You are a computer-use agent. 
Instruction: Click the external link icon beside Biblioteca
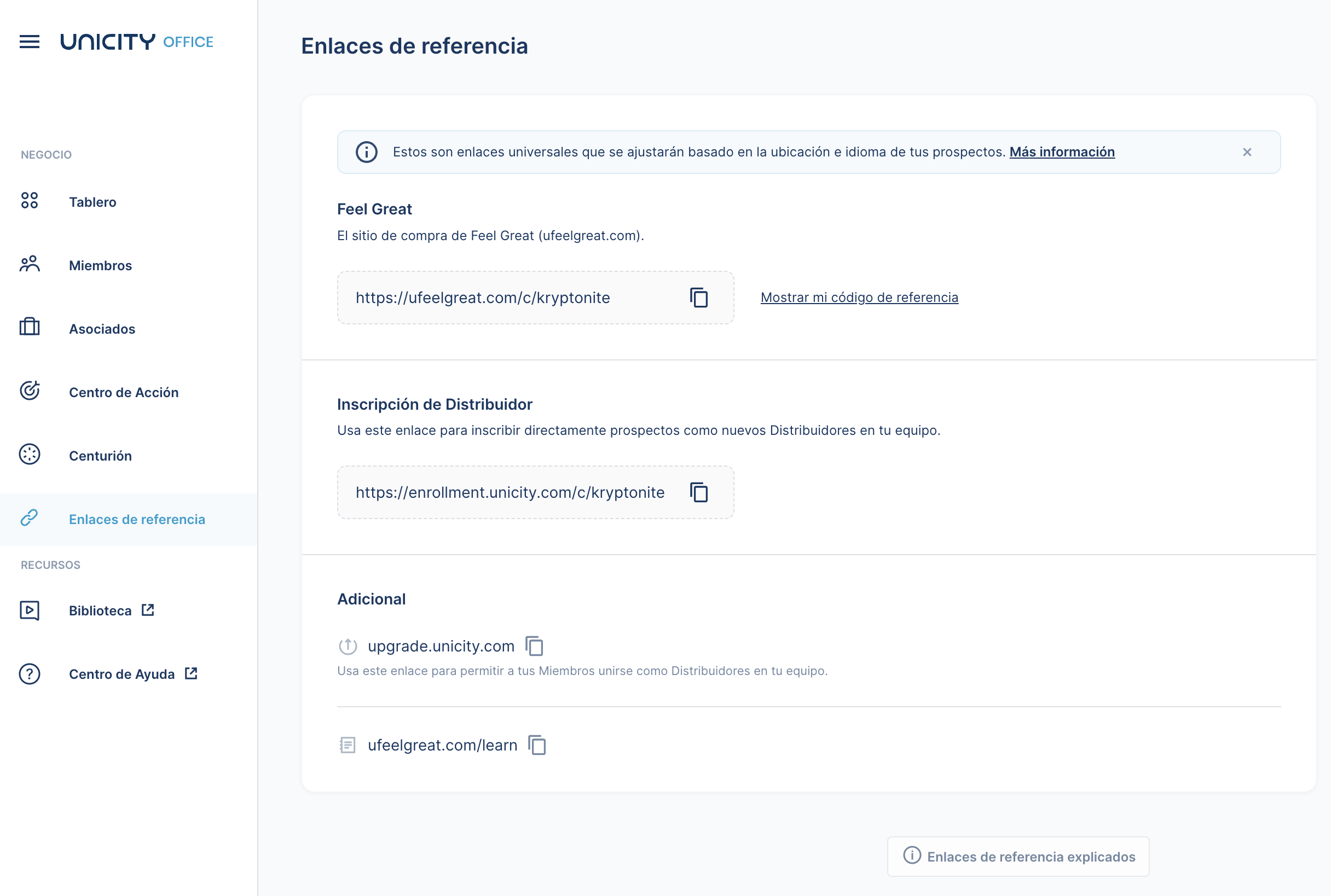click(x=148, y=610)
